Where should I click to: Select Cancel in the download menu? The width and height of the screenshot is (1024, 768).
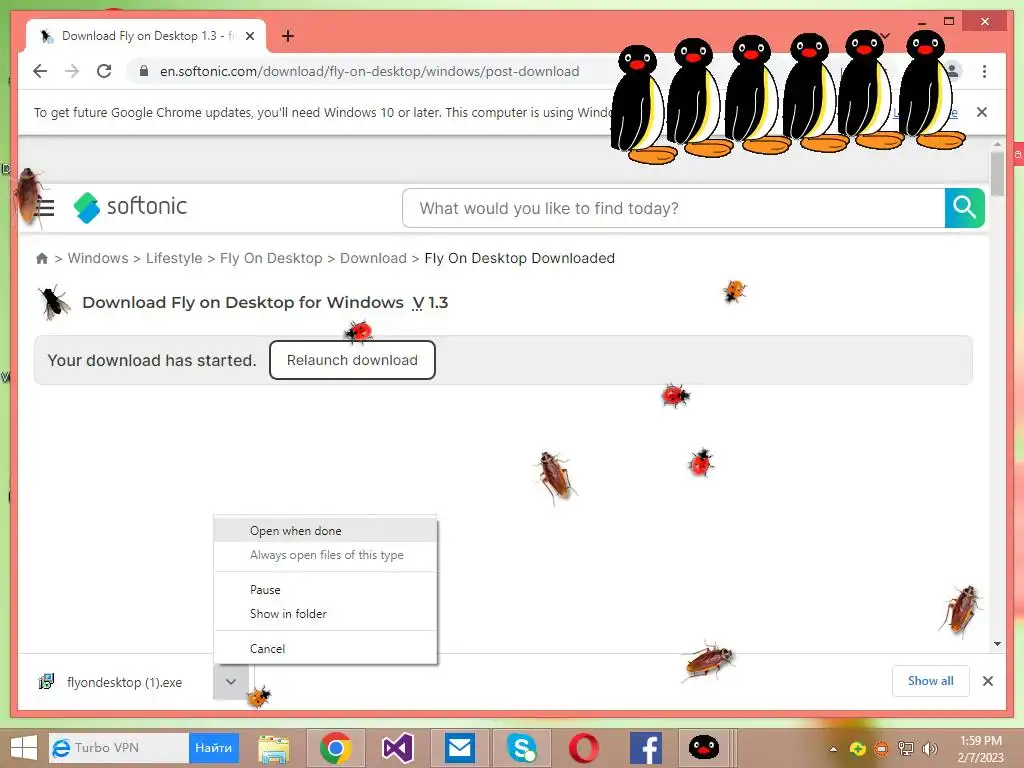325,648
